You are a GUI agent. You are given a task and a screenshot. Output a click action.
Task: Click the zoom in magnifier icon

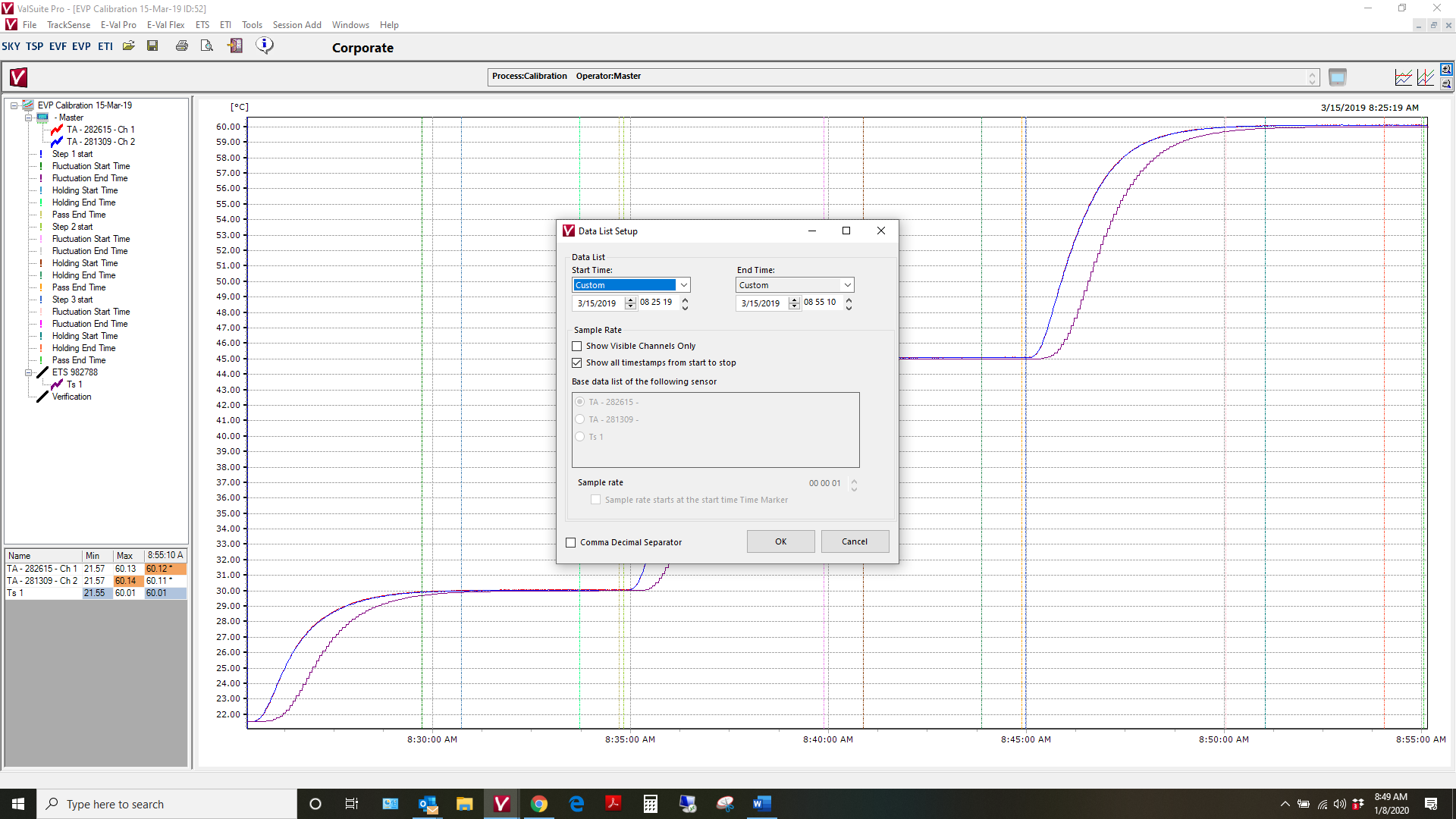pos(1446,70)
